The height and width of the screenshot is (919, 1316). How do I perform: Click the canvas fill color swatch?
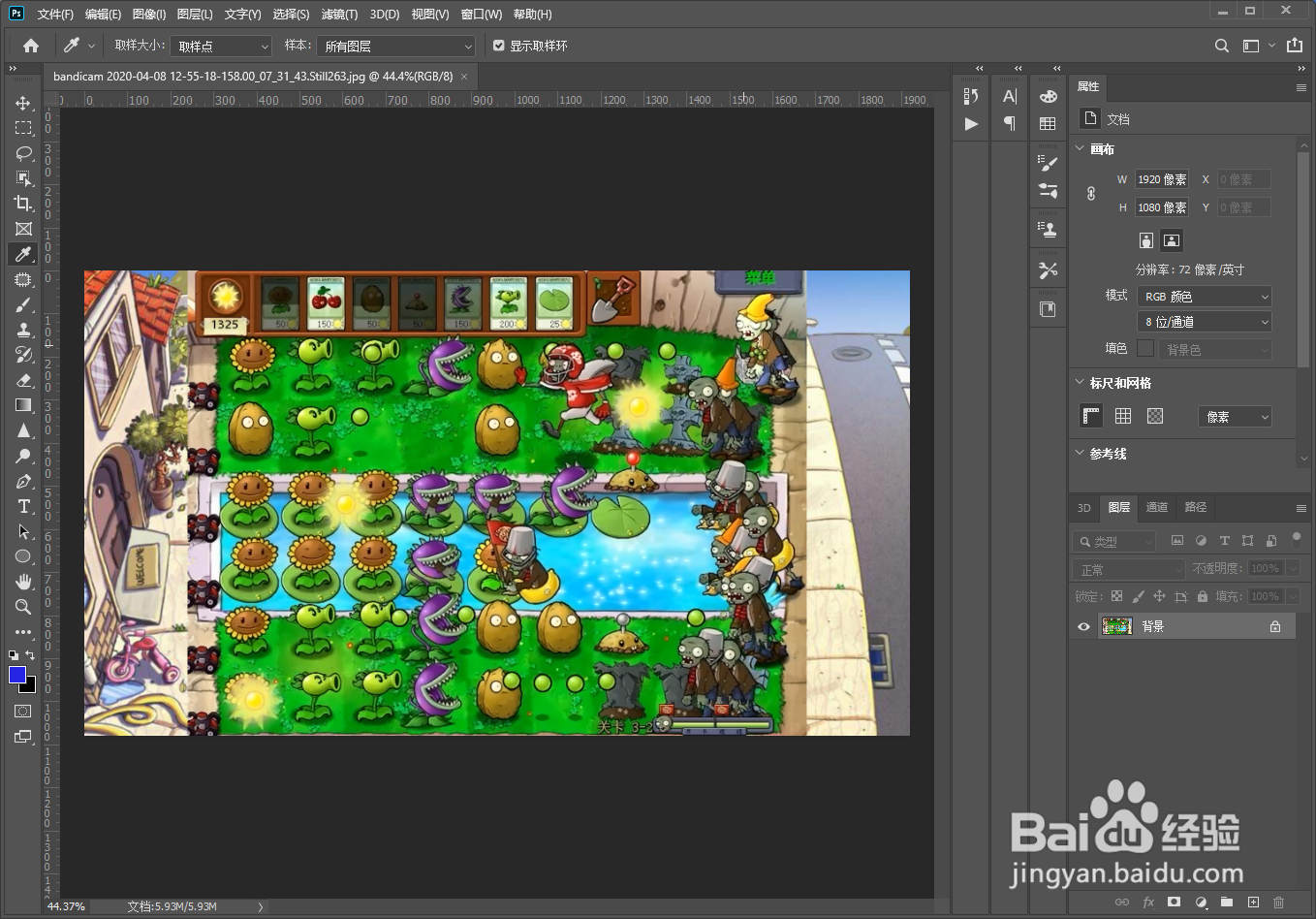(x=1145, y=348)
